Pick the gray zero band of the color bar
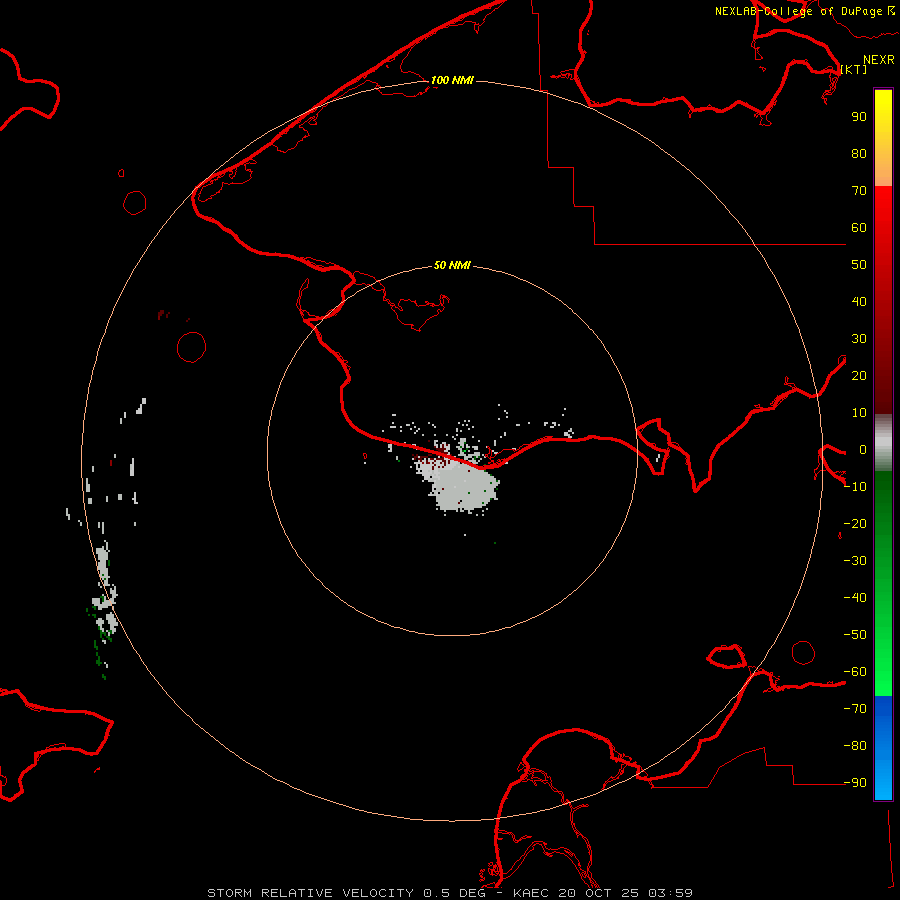The width and height of the screenshot is (900, 900). point(883,443)
